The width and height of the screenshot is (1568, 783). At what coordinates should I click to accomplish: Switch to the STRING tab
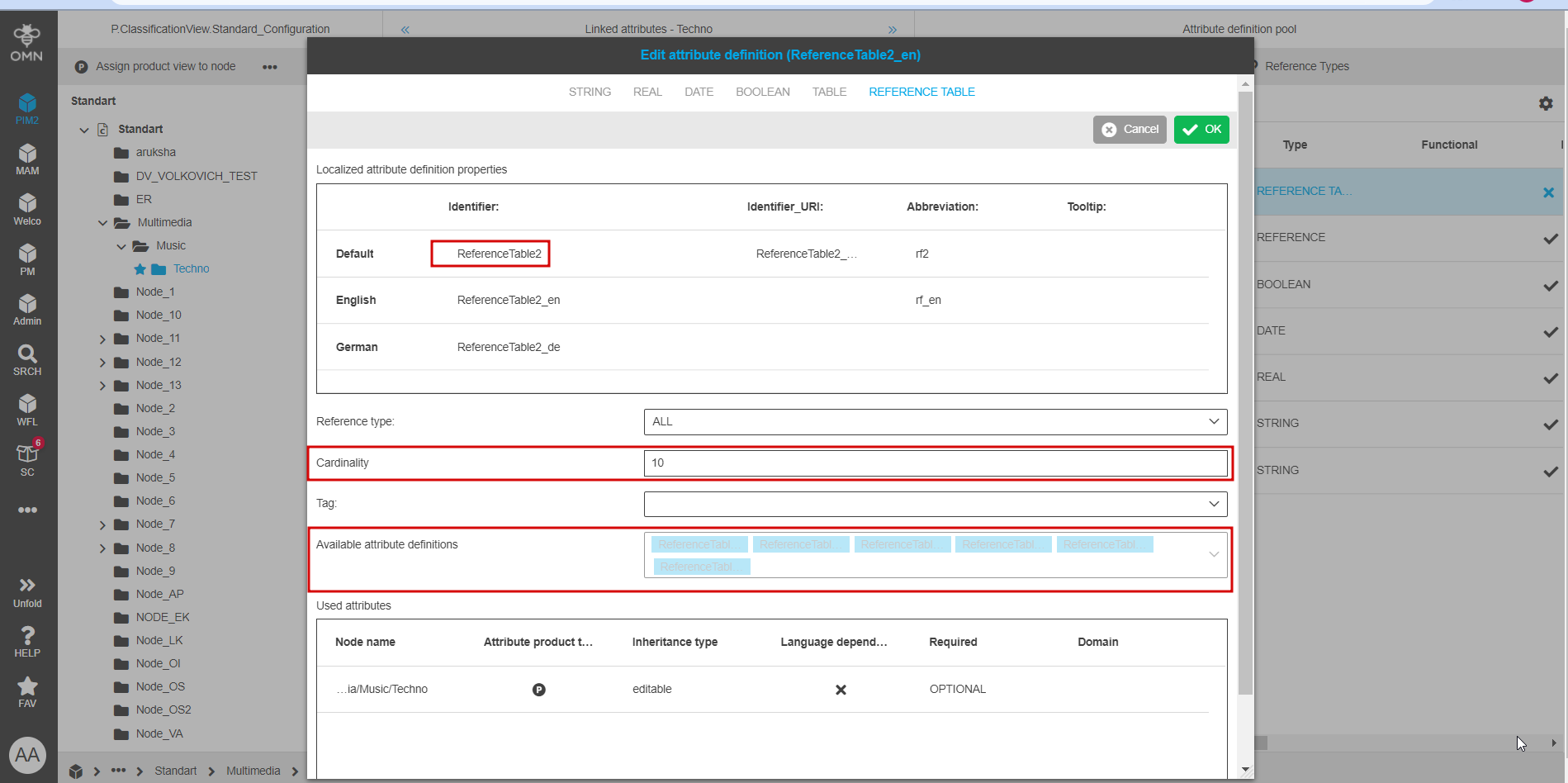click(590, 92)
